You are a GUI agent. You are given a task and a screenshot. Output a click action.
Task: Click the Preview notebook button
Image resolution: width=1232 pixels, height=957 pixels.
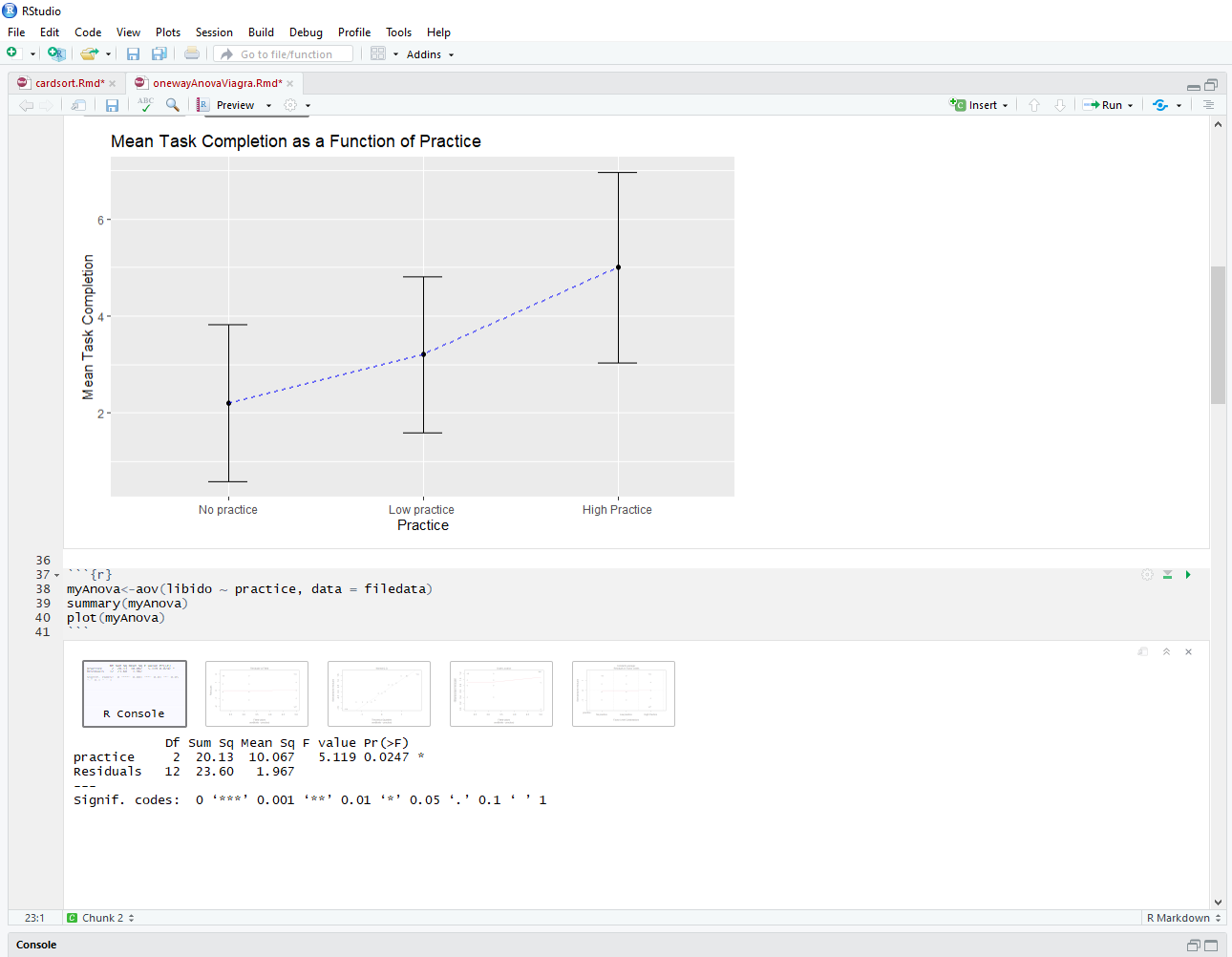click(x=227, y=105)
